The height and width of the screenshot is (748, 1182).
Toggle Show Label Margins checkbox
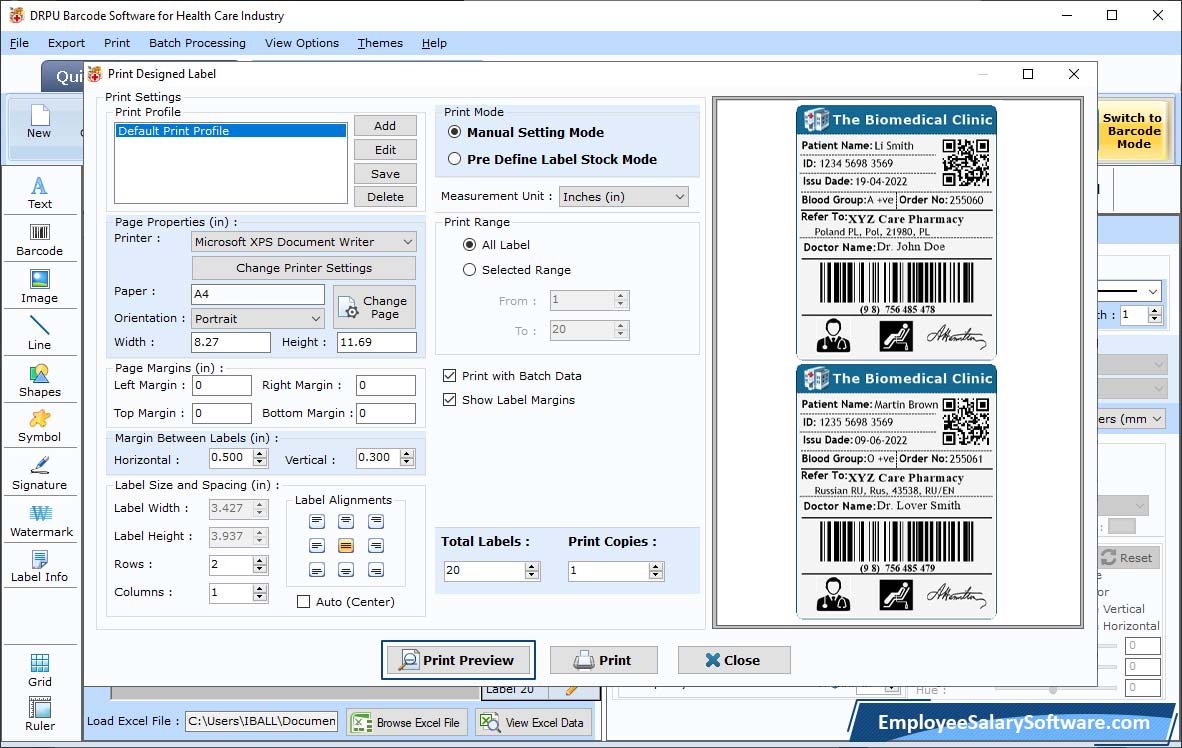tap(449, 400)
